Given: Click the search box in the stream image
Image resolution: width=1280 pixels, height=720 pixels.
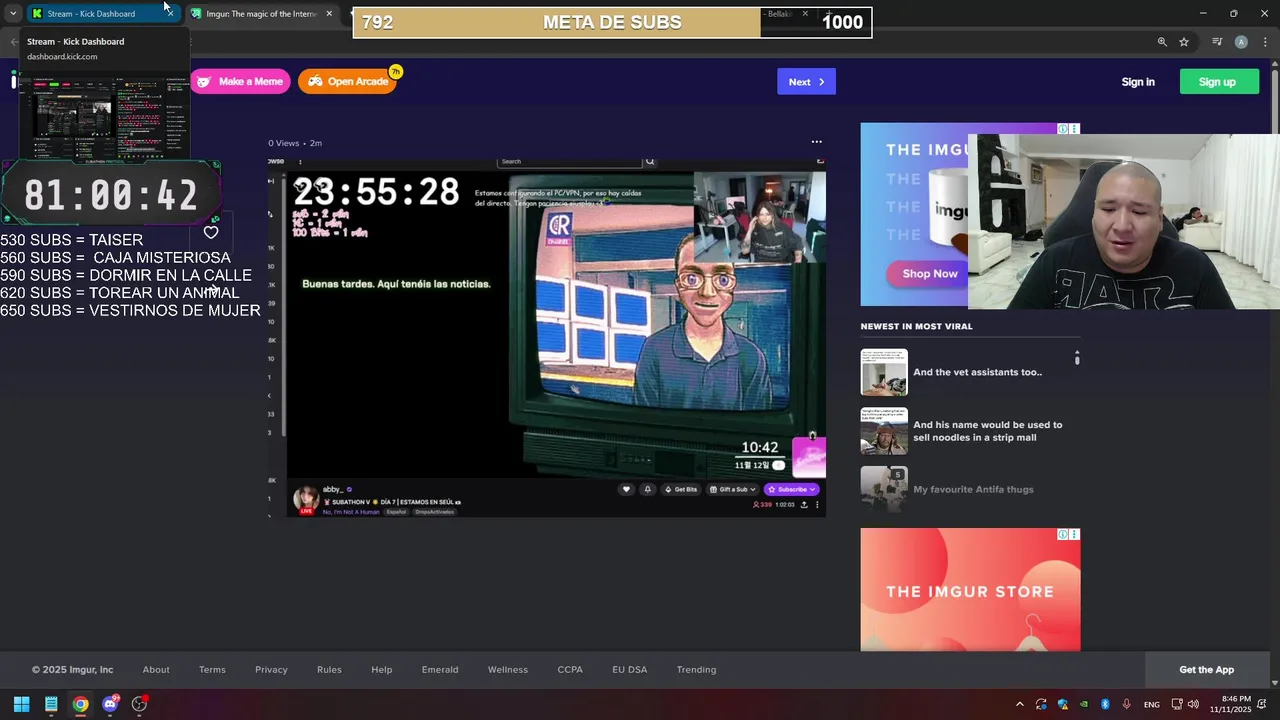Looking at the screenshot, I should 570,161.
